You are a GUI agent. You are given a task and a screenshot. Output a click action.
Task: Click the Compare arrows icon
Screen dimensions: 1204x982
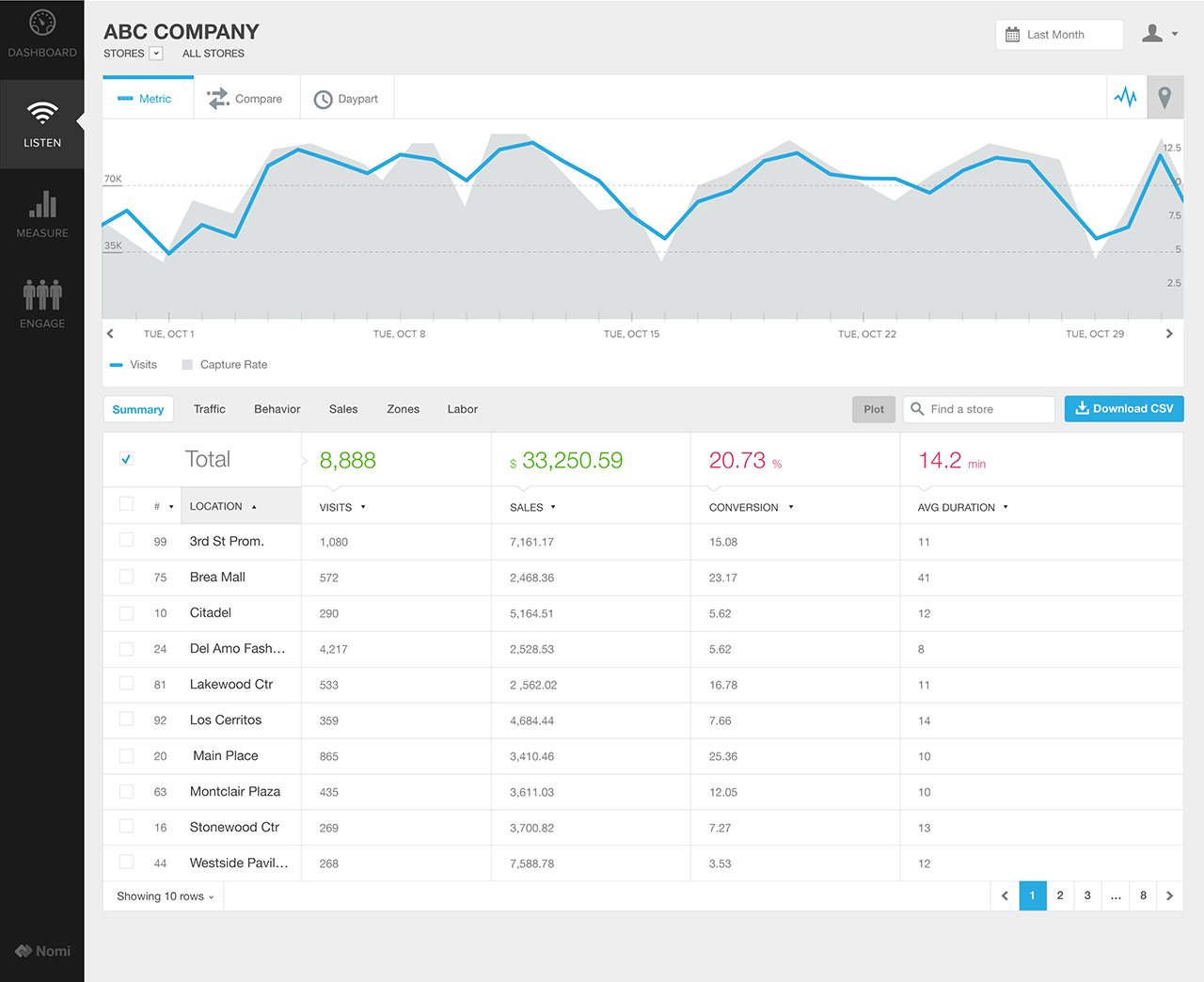click(x=218, y=98)
